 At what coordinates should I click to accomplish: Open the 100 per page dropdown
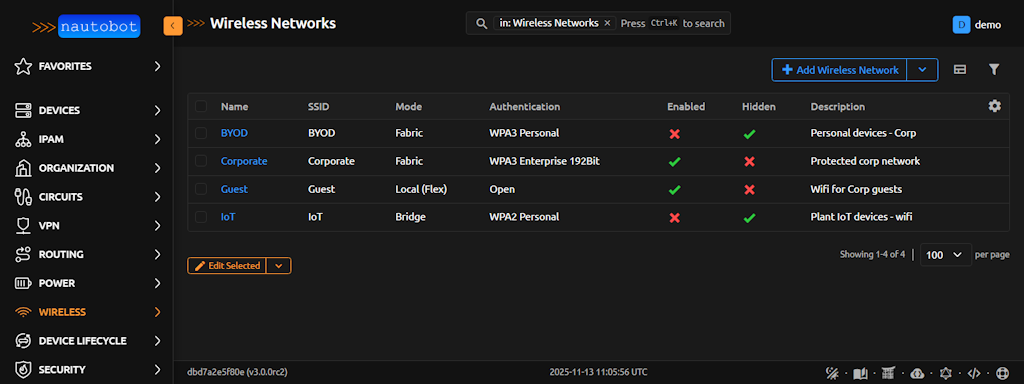click(946, 255)
